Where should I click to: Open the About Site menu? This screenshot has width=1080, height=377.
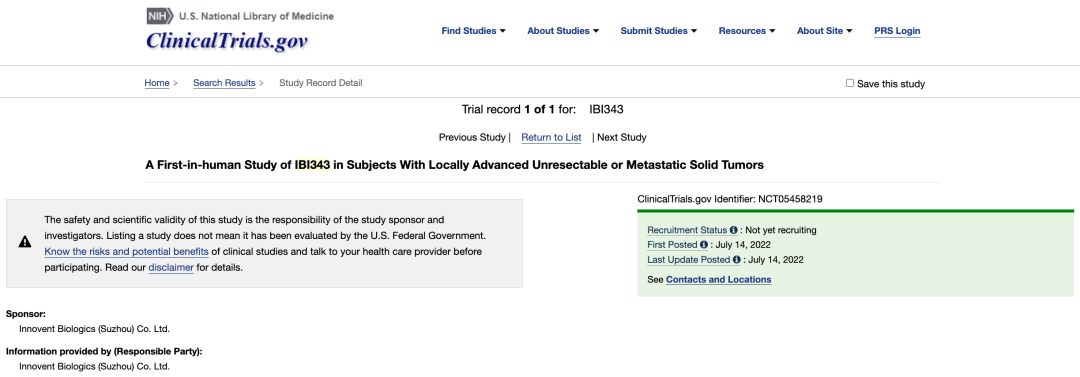[x=824, y=31]
